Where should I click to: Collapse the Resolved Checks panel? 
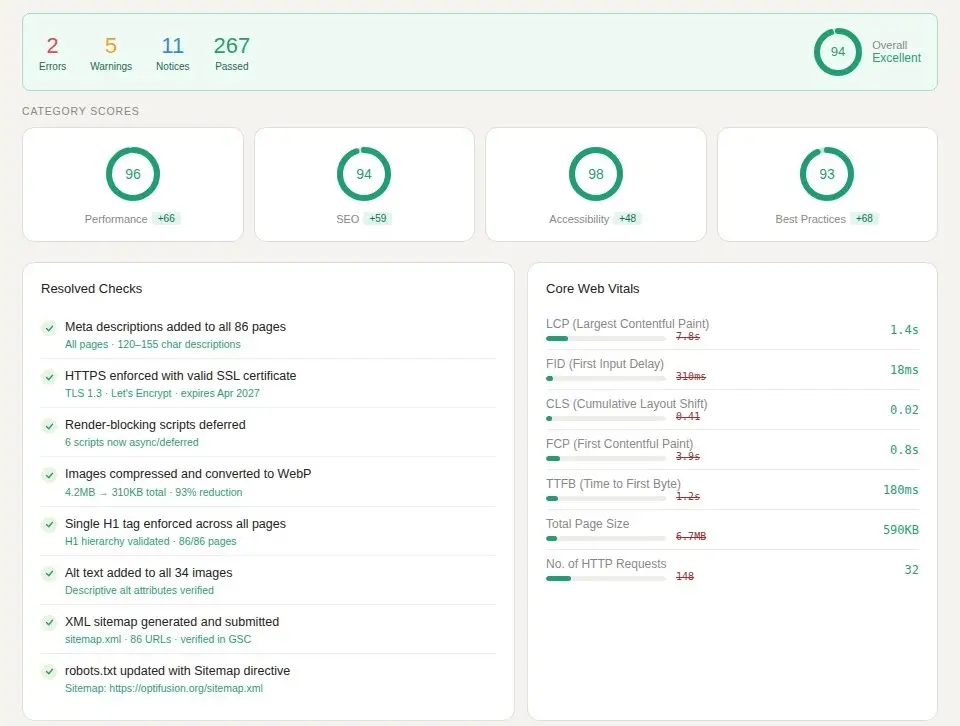[91, 289]
